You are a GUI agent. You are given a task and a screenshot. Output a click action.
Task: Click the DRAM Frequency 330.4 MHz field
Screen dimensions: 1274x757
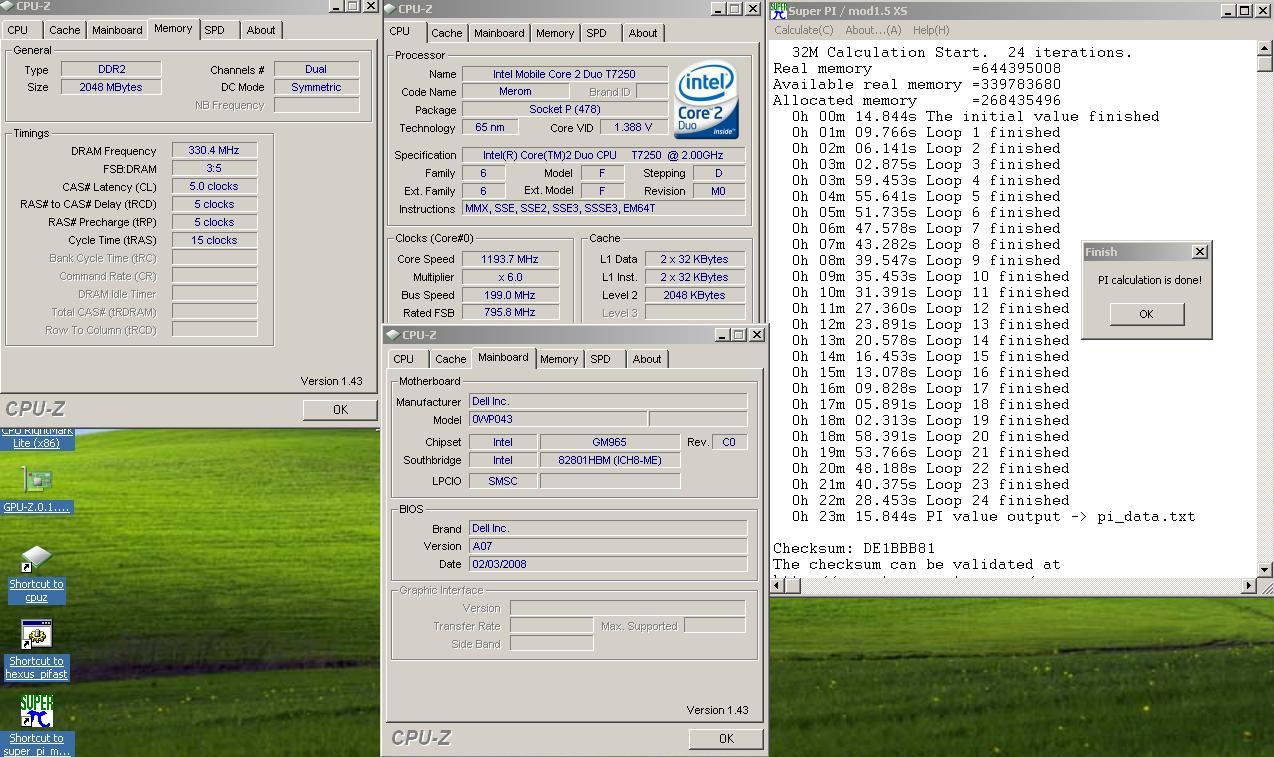click(x=214, y=151)
